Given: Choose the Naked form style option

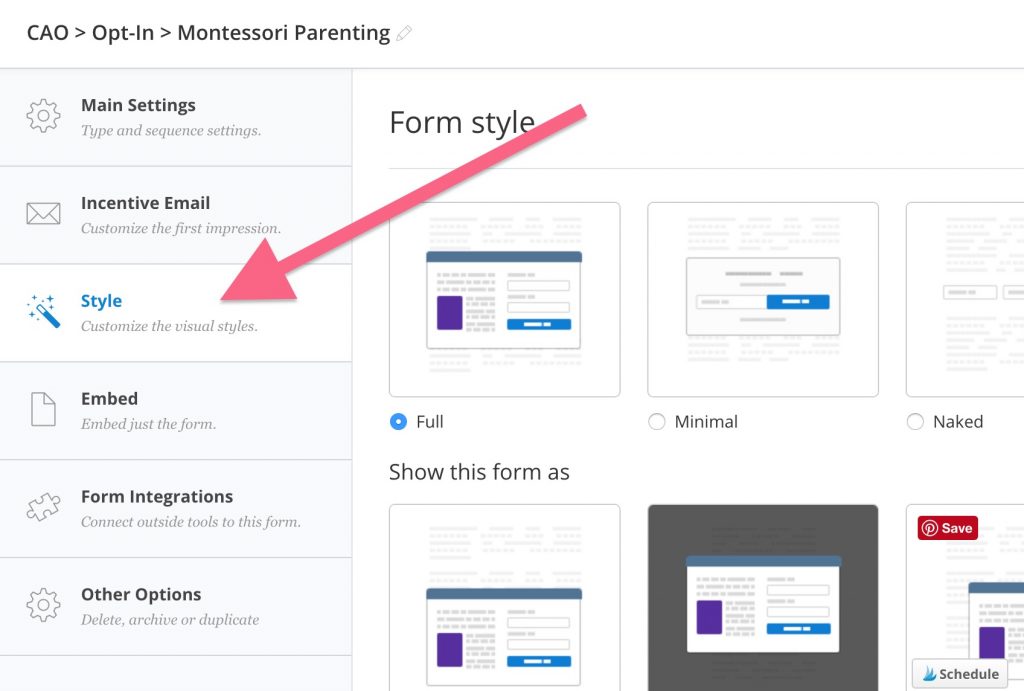Looking at the screenshot, I should click(x=916, y=422).
